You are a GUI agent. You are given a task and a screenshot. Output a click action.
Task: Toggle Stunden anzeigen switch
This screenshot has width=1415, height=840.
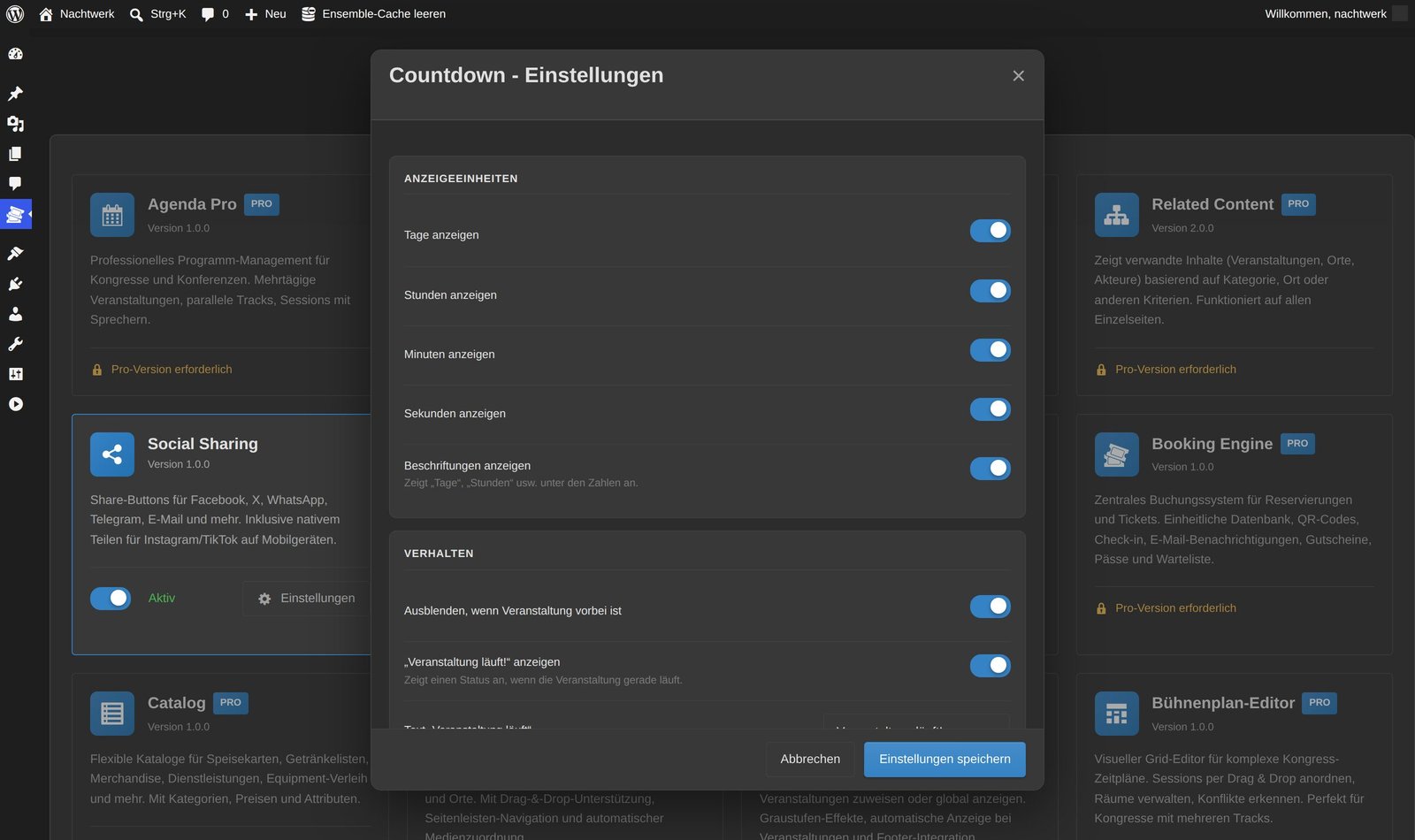tap(990, 290)
